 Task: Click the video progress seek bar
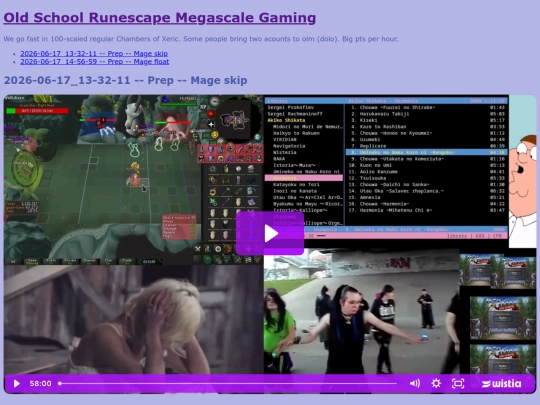click(228, 383)
